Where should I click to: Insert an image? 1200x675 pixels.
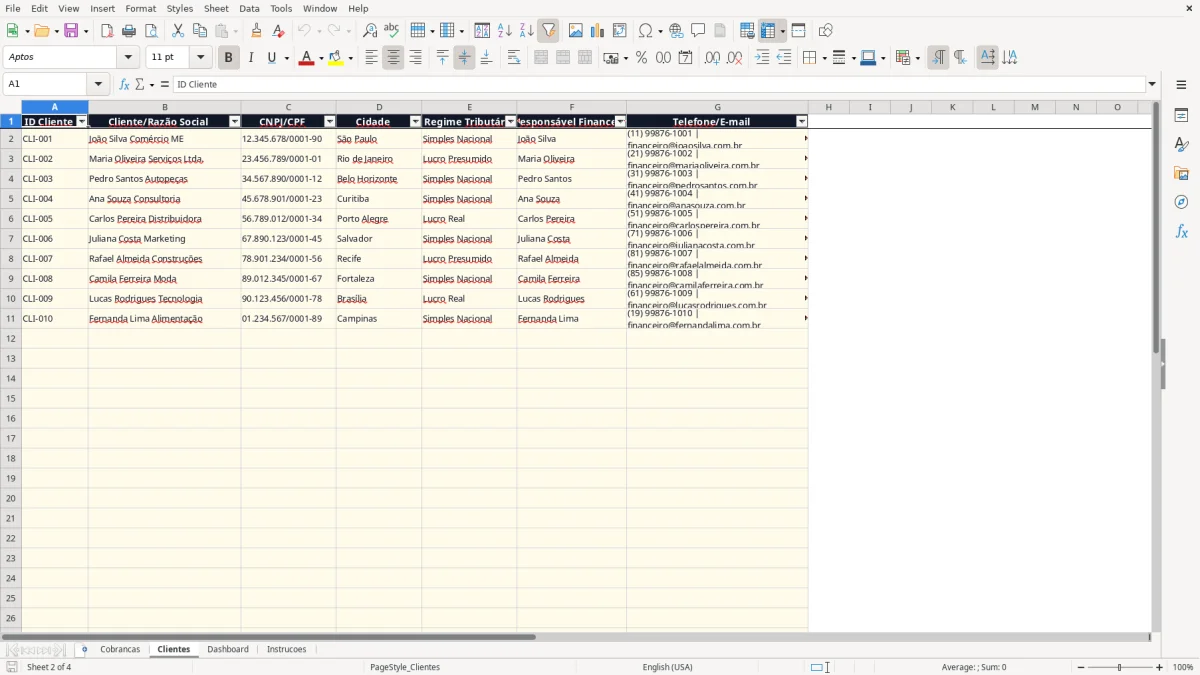coord(576,31)
